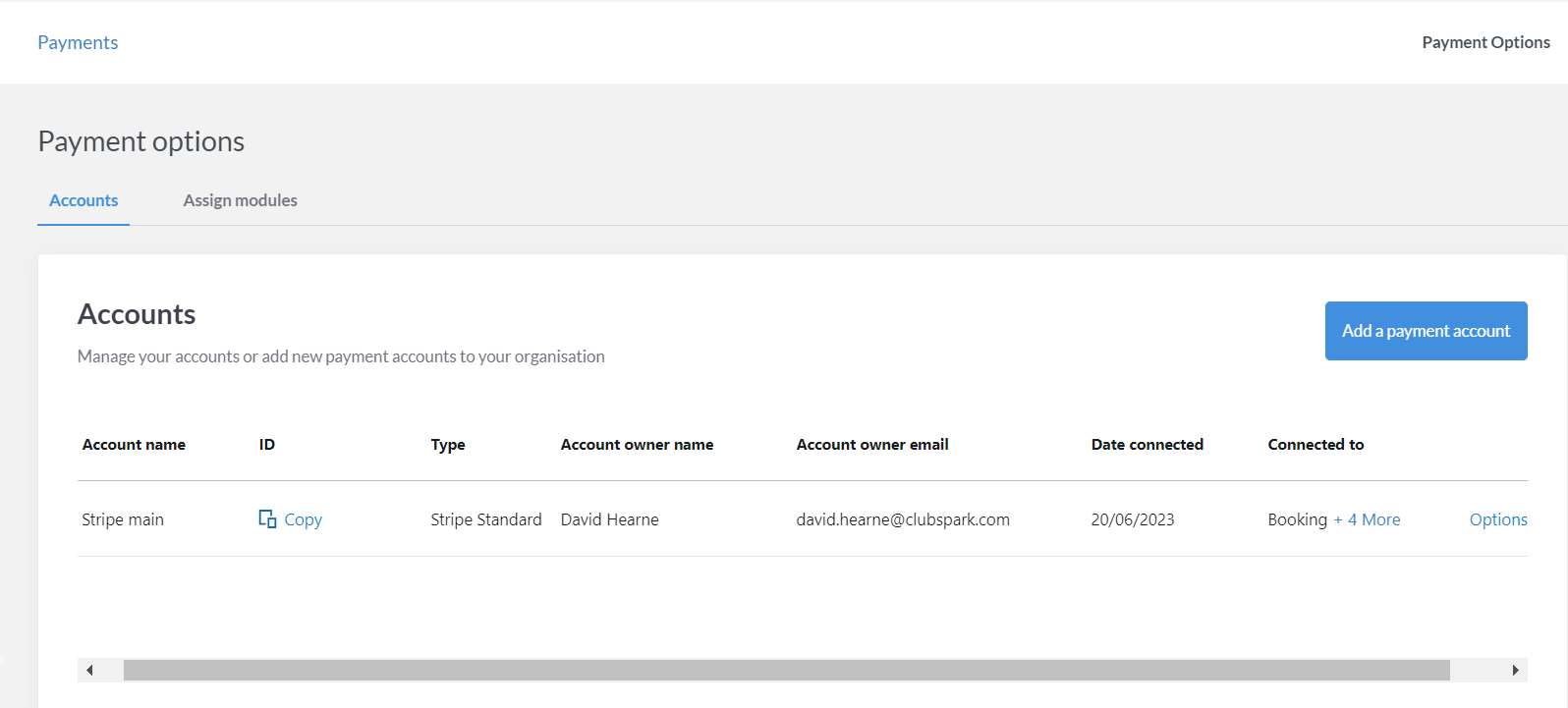Click the Connected to column header
Image resolution: width=1568 pixels, height=708 pixels.
click(1316, 445)
